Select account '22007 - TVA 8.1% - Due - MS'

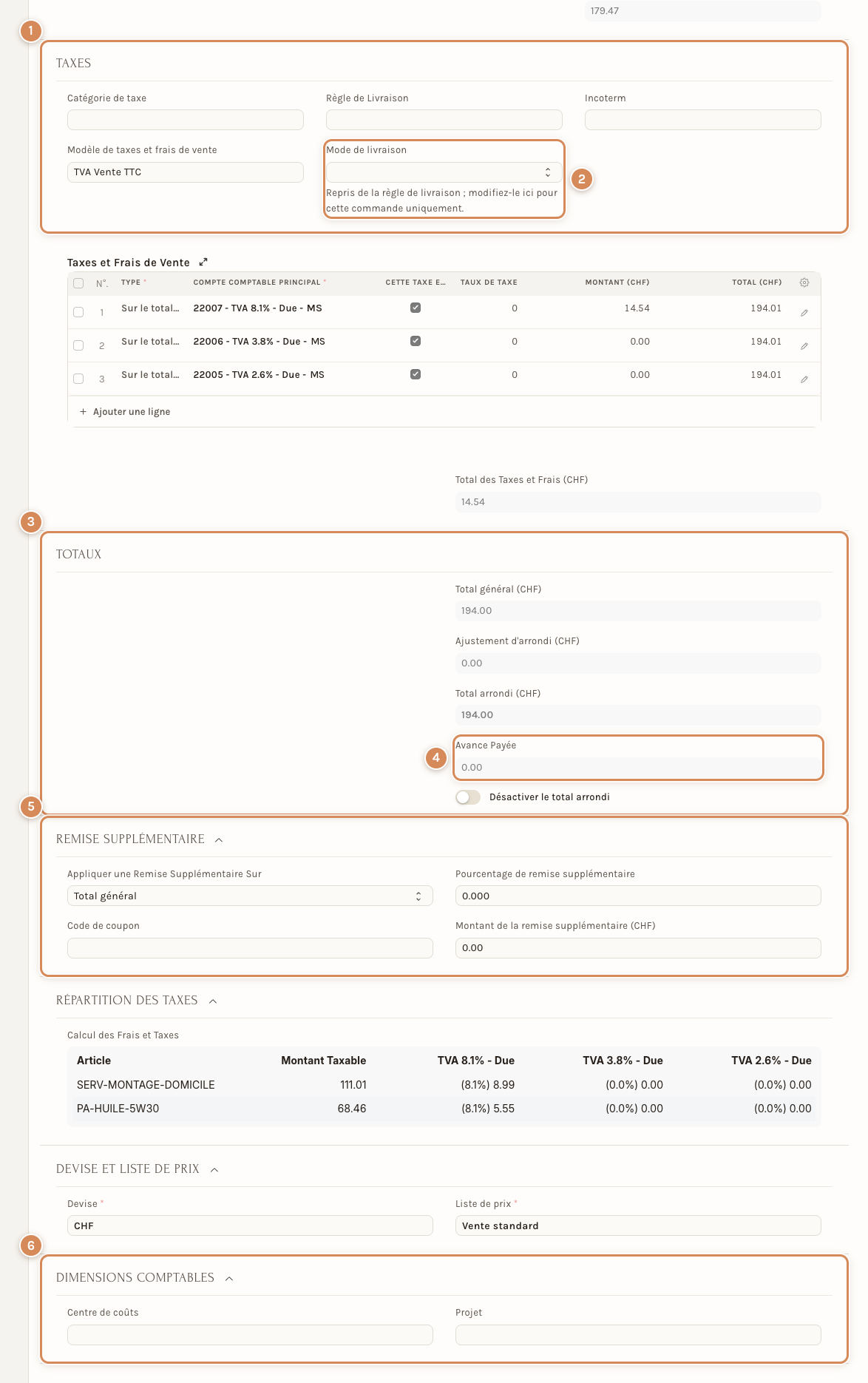click(257, 308)
